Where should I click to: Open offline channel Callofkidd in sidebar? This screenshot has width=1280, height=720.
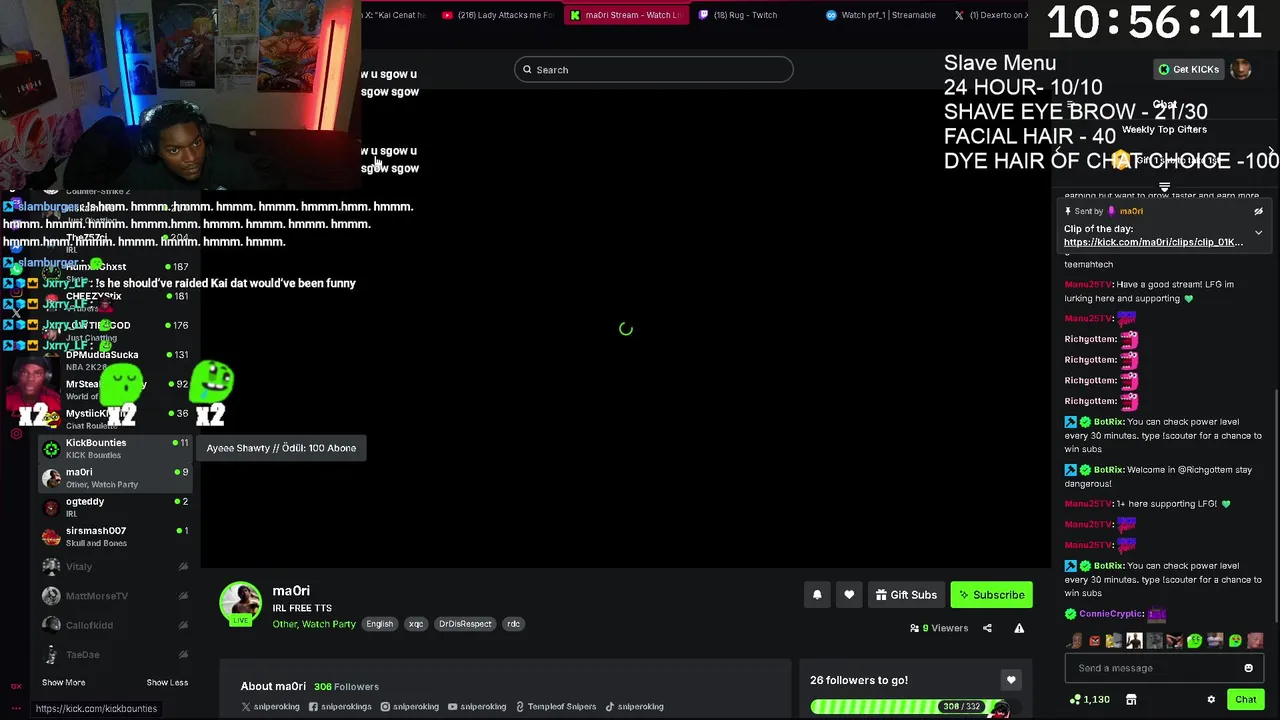click(115, 625)
